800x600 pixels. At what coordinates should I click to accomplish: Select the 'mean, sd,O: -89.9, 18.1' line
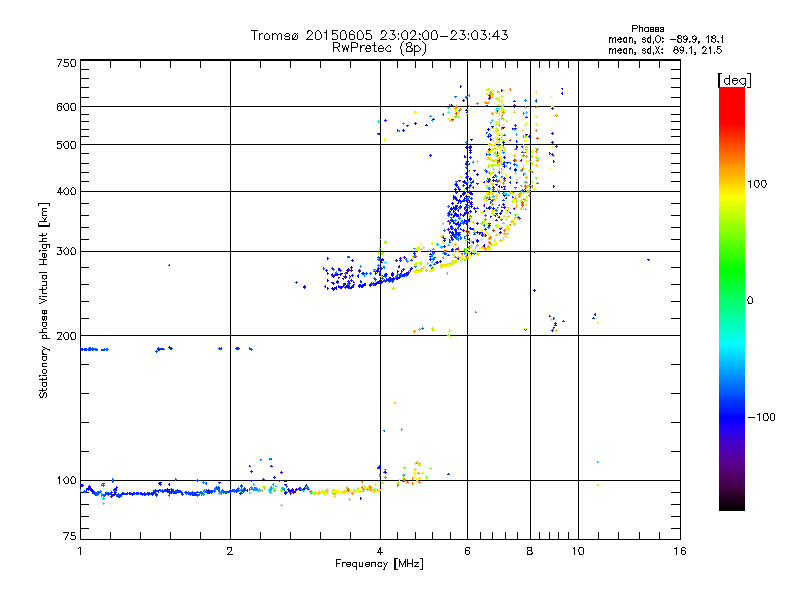[666, 39]
